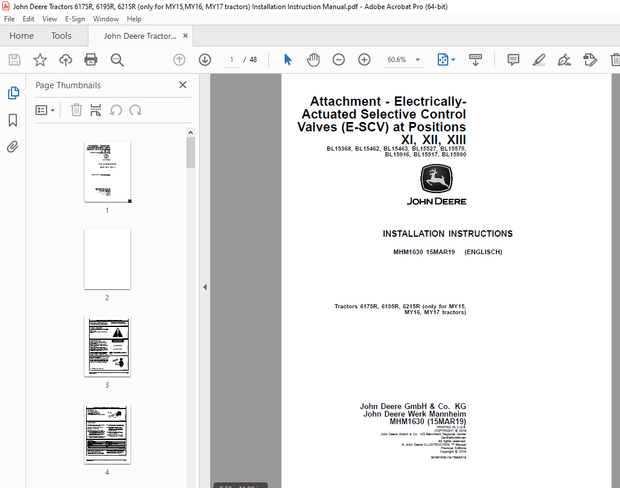
Task: Click the thumbnails scrollbar handle
Action: click(x=190, y=152)
